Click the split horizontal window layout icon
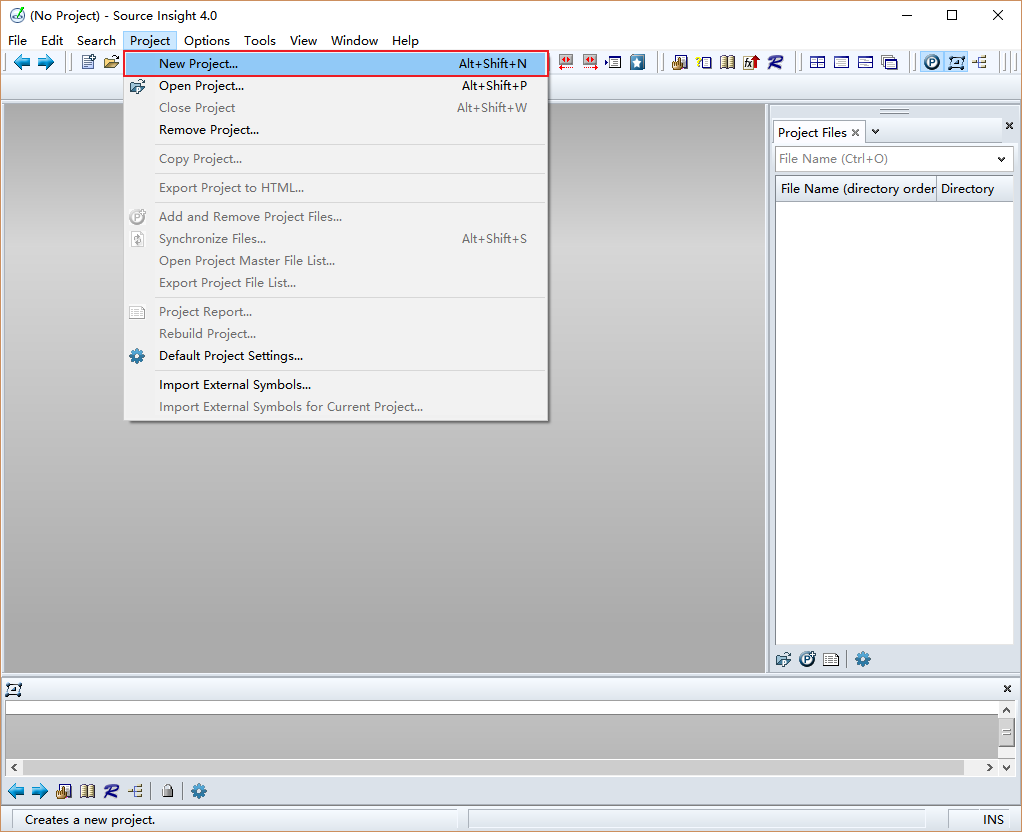Image resolution: width=1022 pixels, height=832 pixels. [x=866, y=63]
